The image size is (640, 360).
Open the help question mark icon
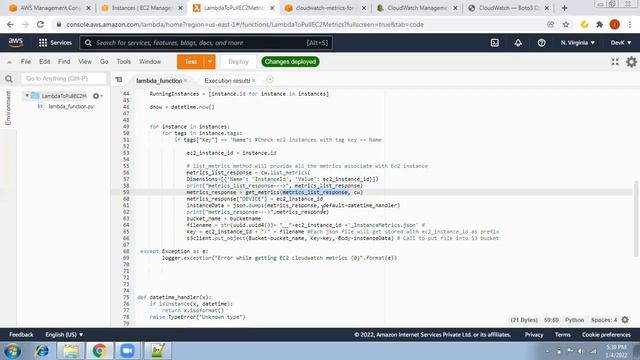[541, 42]
